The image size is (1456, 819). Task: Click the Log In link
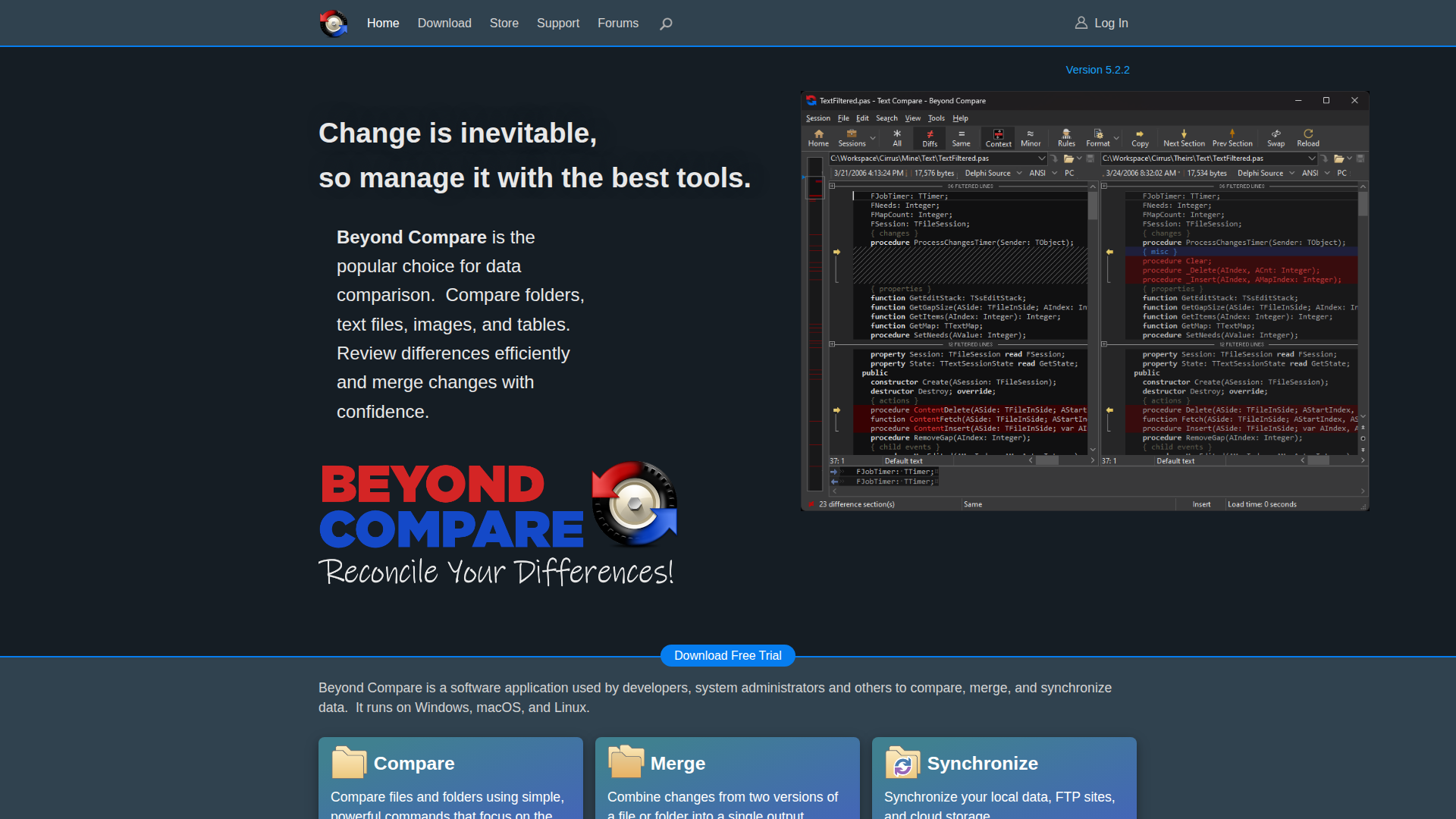1111,24
